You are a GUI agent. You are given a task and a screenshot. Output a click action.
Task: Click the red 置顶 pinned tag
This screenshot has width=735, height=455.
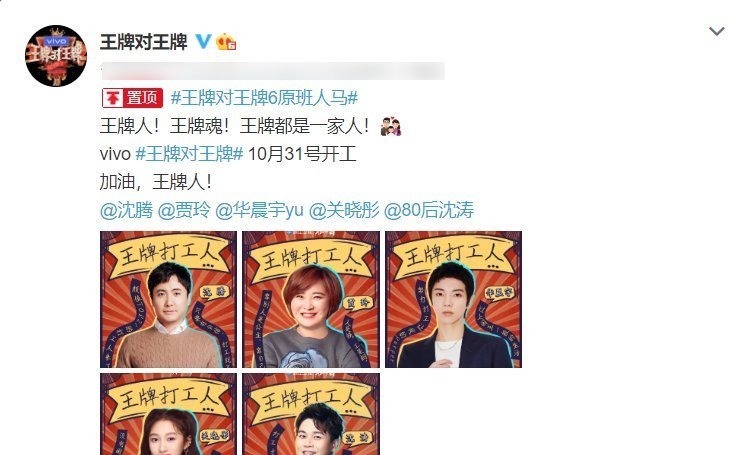(133, 98)
